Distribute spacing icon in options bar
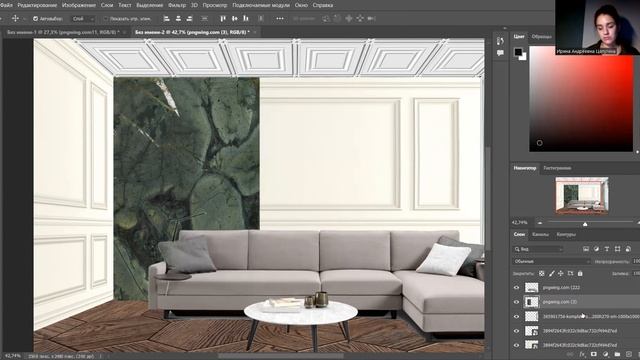 pos(204,18)
